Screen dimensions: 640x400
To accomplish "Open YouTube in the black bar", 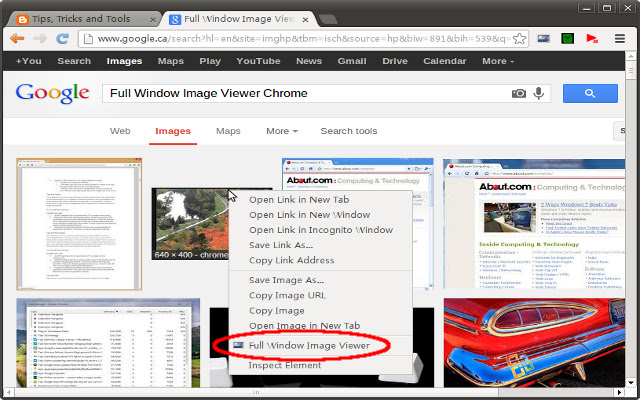I will click(x=258, y=61).
